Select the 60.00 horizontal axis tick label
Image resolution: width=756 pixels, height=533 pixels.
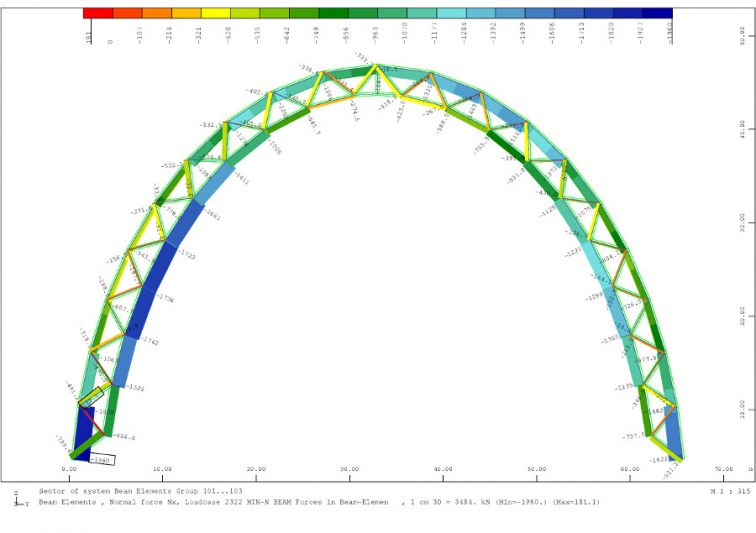[629, 469]
